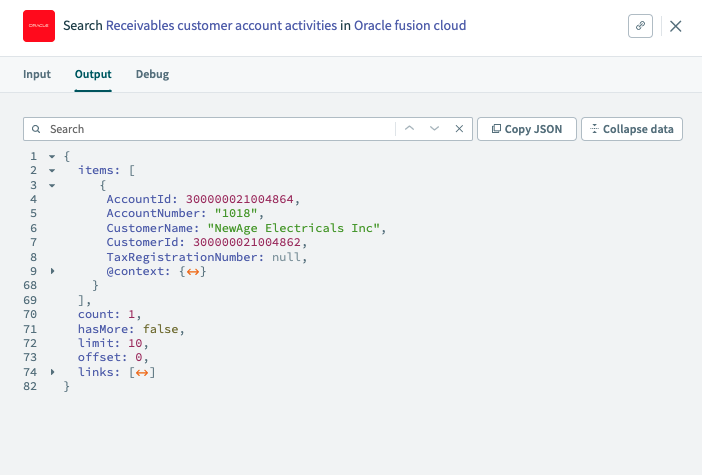Screen dimensions: 702x475
Task: Open the Debug tab
Action: coord(152,74)
